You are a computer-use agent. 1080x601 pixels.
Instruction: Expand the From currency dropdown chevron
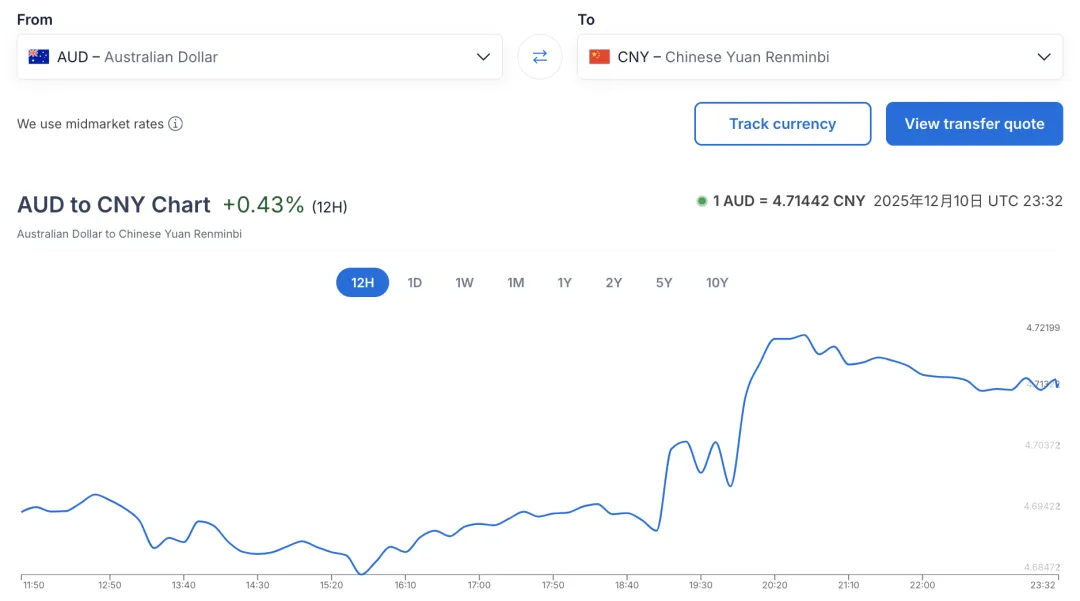click(x=483, y=57)
